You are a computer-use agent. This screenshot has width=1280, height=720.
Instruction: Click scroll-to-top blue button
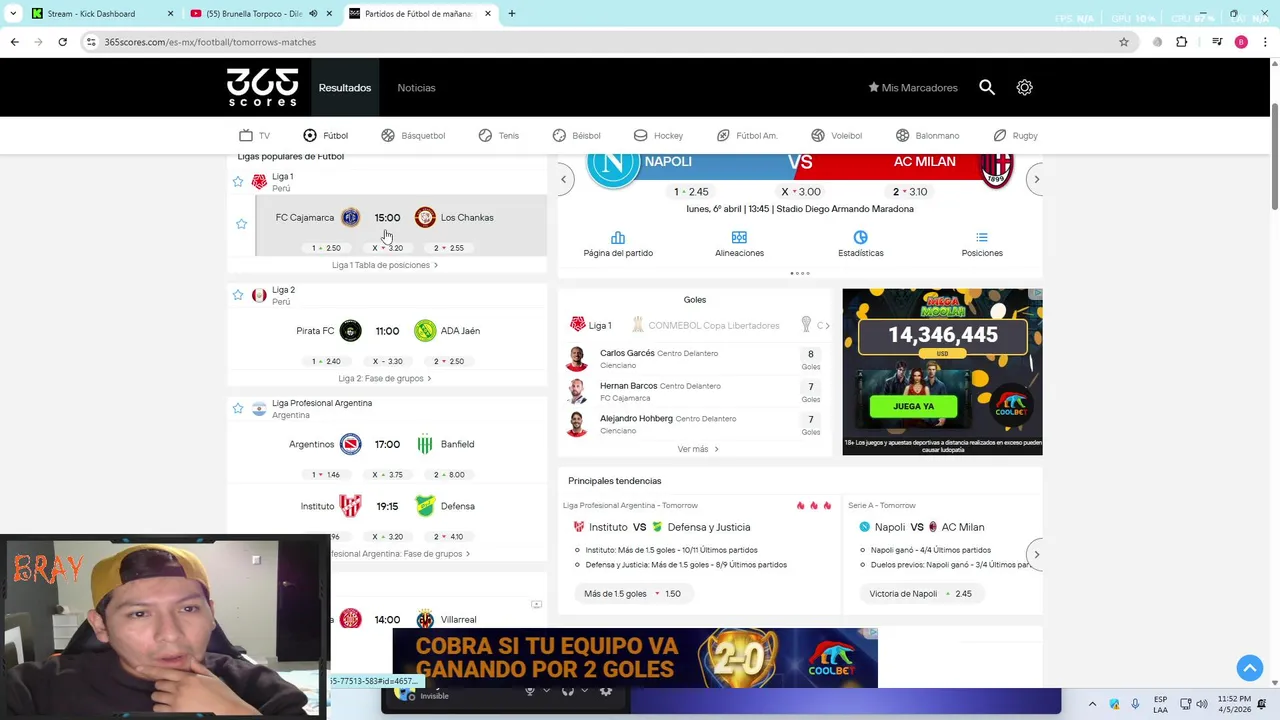click(x=1249, y=668)
